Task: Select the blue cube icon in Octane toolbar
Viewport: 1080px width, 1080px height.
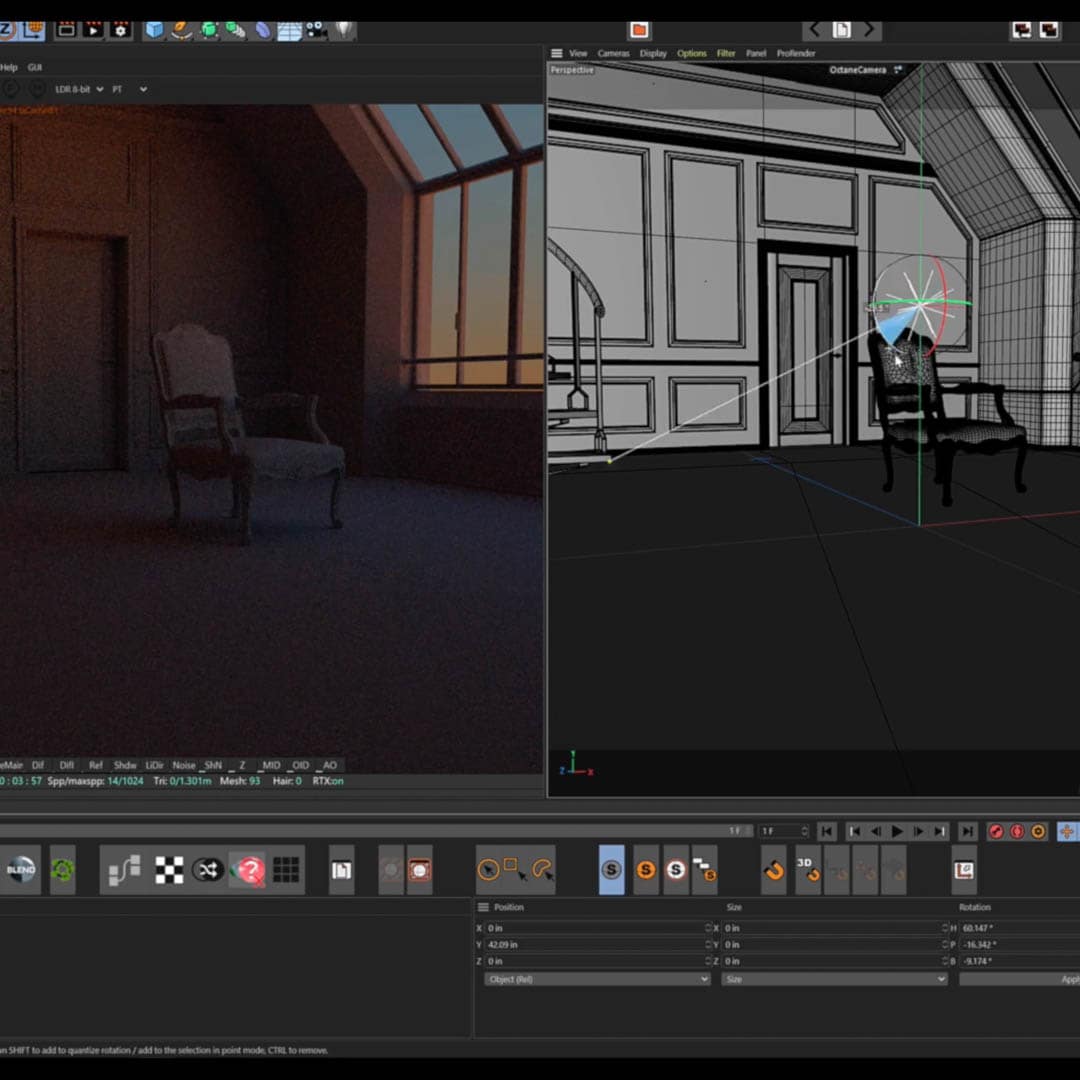Action: (152, 31)
